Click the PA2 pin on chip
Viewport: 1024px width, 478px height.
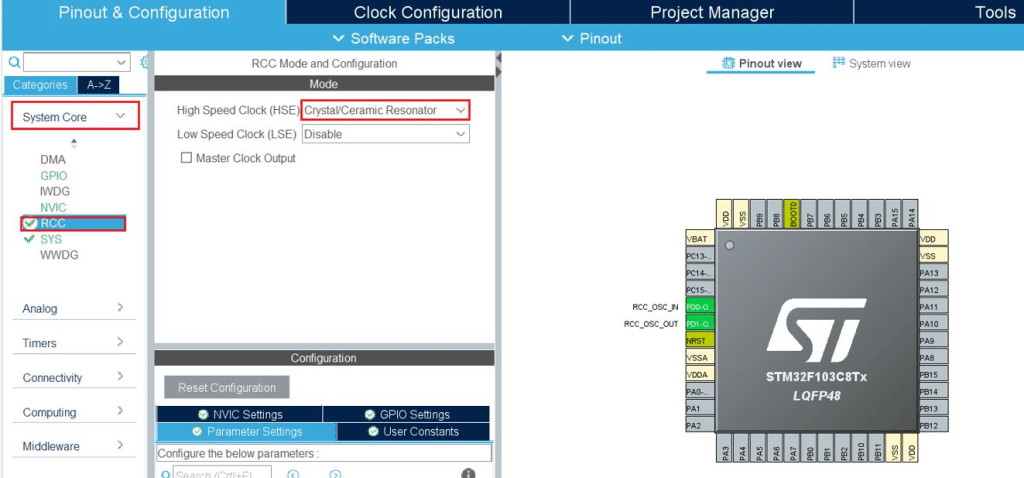point(700,426)
